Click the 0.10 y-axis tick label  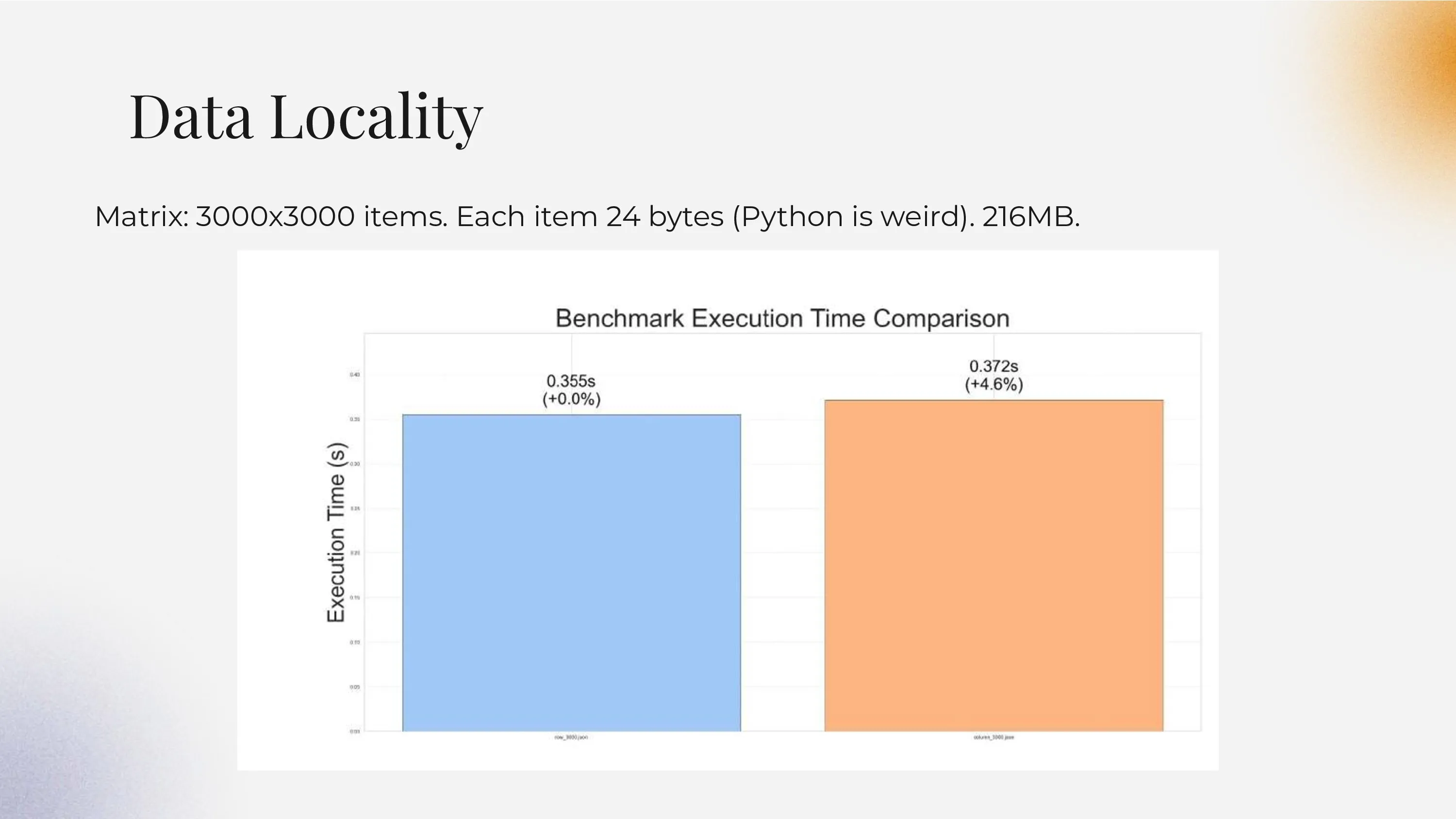(x=354, y=642)
